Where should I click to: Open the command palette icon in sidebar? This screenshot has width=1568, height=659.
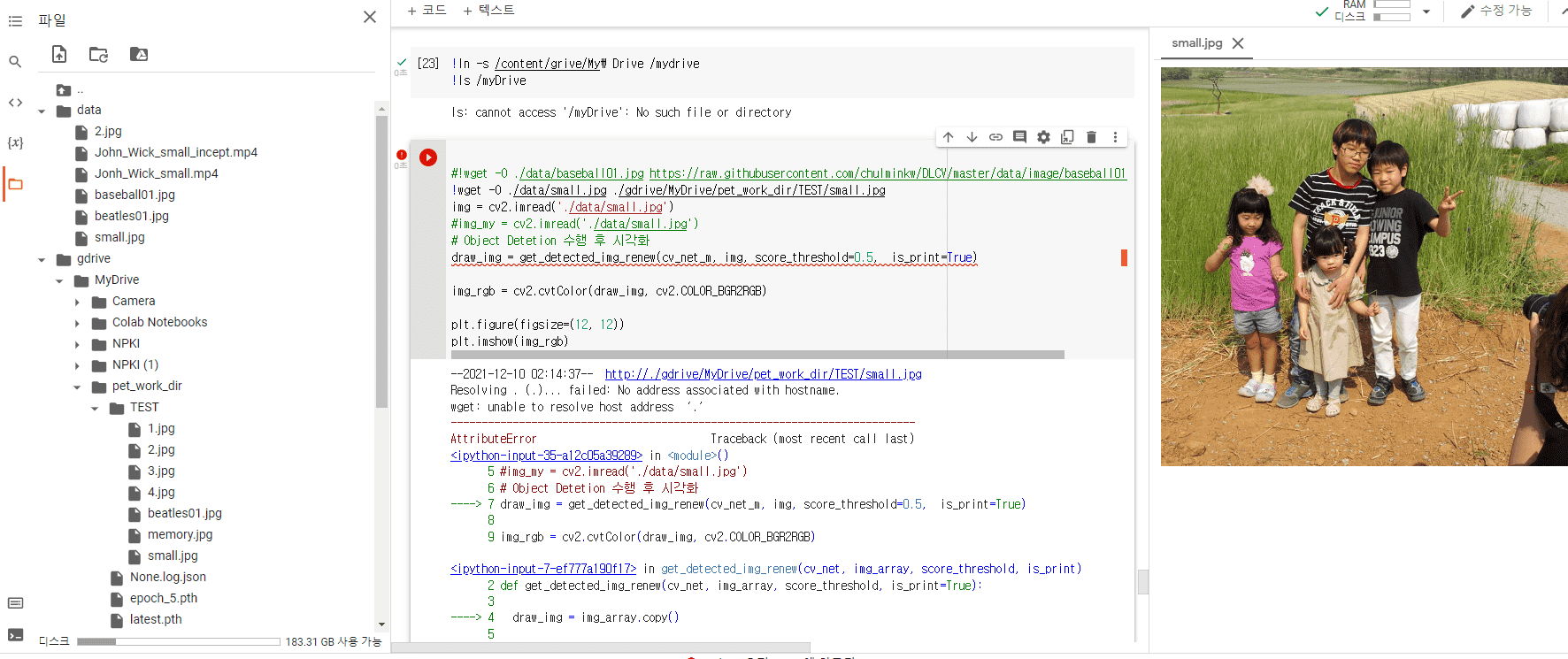click(15, 603)
